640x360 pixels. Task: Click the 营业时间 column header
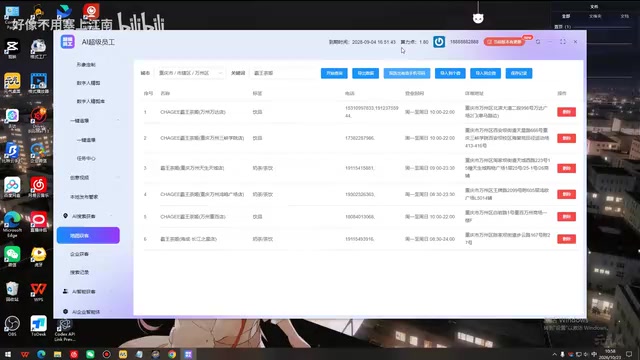pyautogui.click(x=414, y=93)
